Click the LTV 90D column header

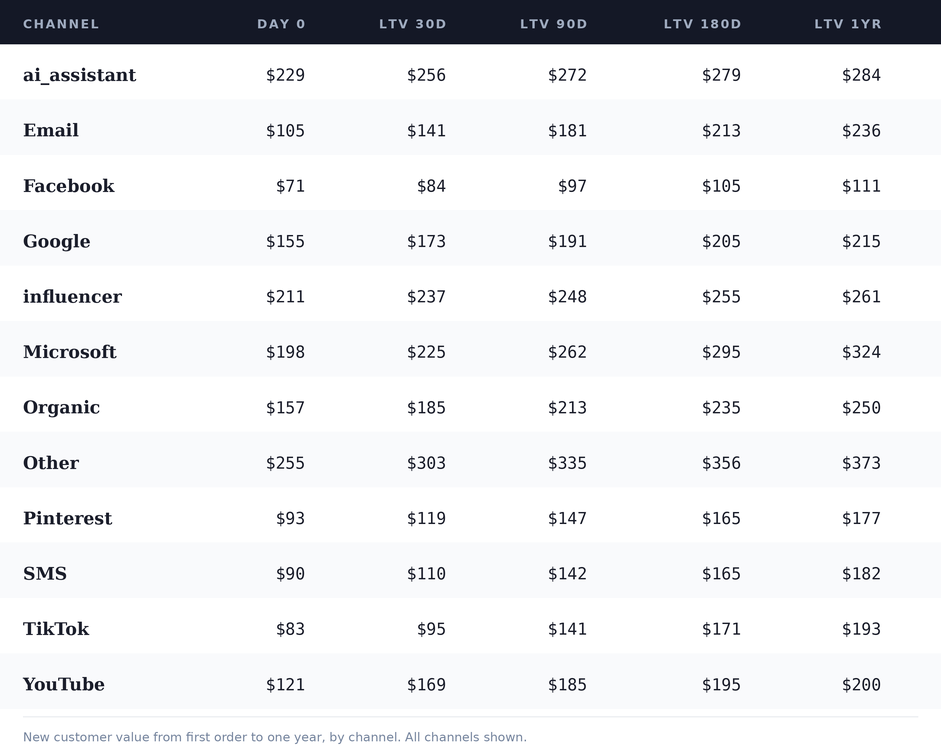[x=554, y=24]
